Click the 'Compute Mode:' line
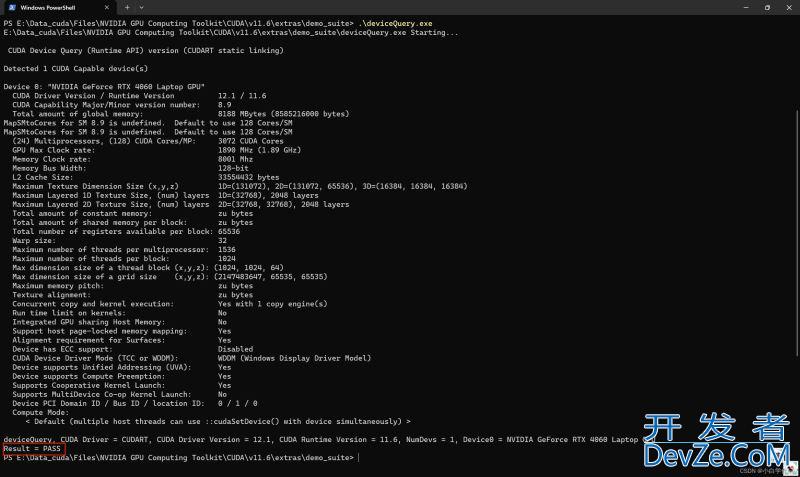800x477 pixels. (x=40, y=413)
